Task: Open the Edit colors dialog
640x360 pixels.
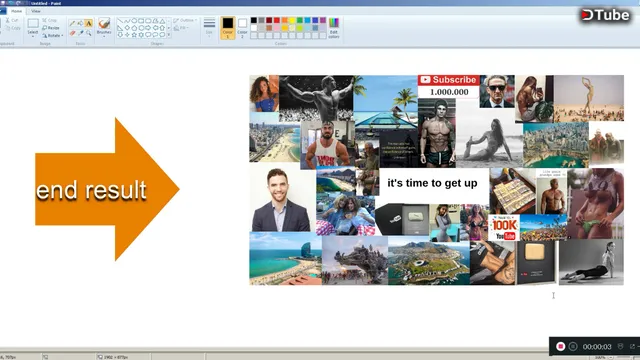Action: [334, 28]
